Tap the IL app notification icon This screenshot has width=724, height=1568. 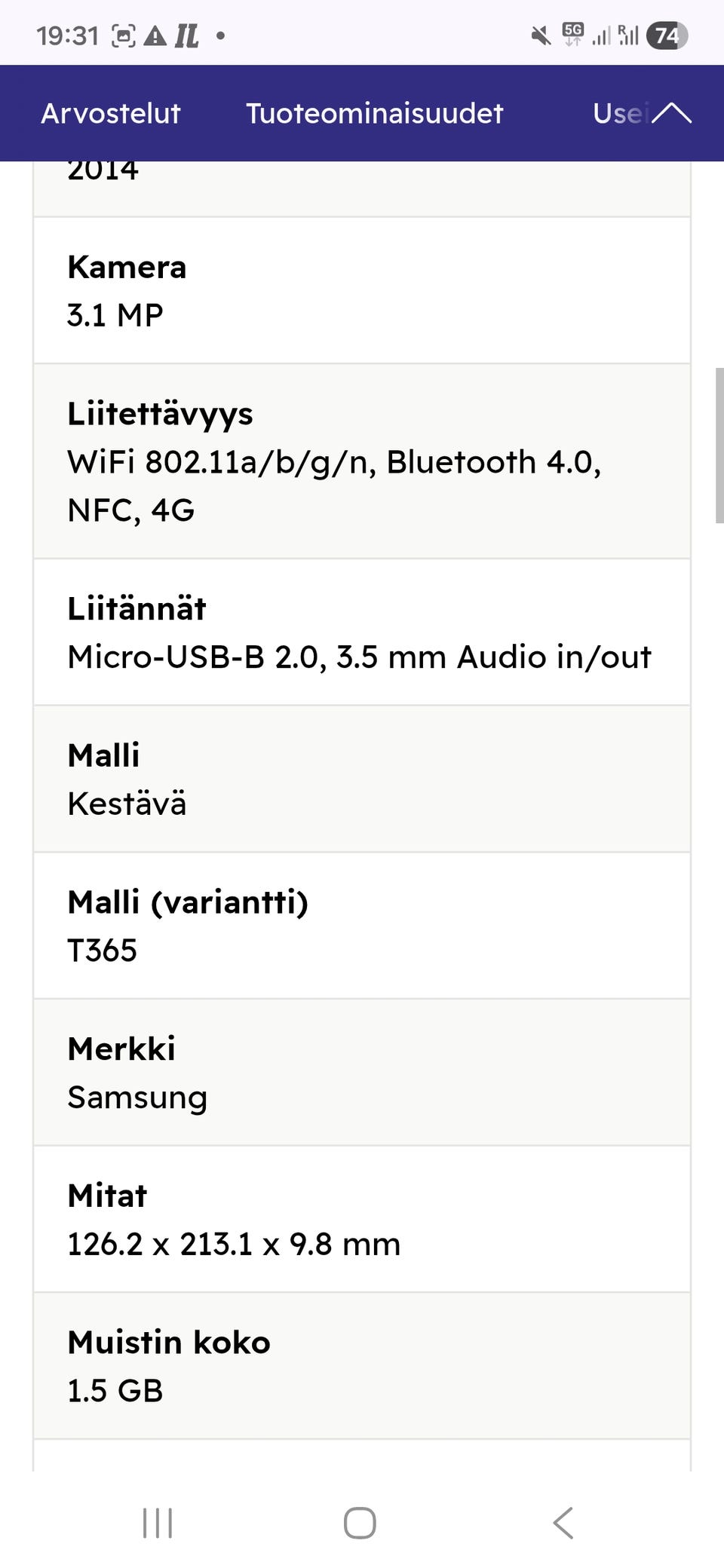pos(186,35)
